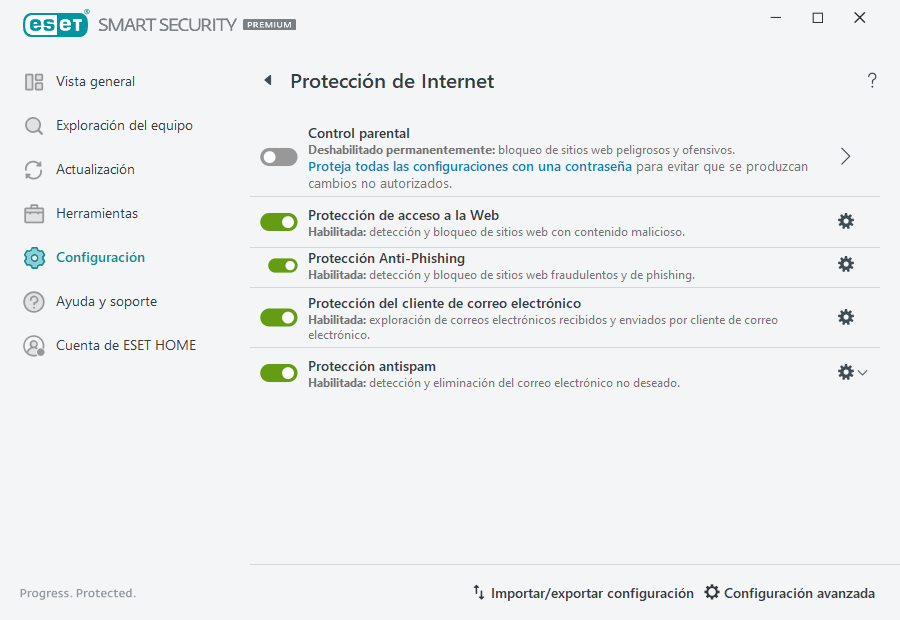Open Cuenta de ESET HOME profile icon

click(33, 345)
